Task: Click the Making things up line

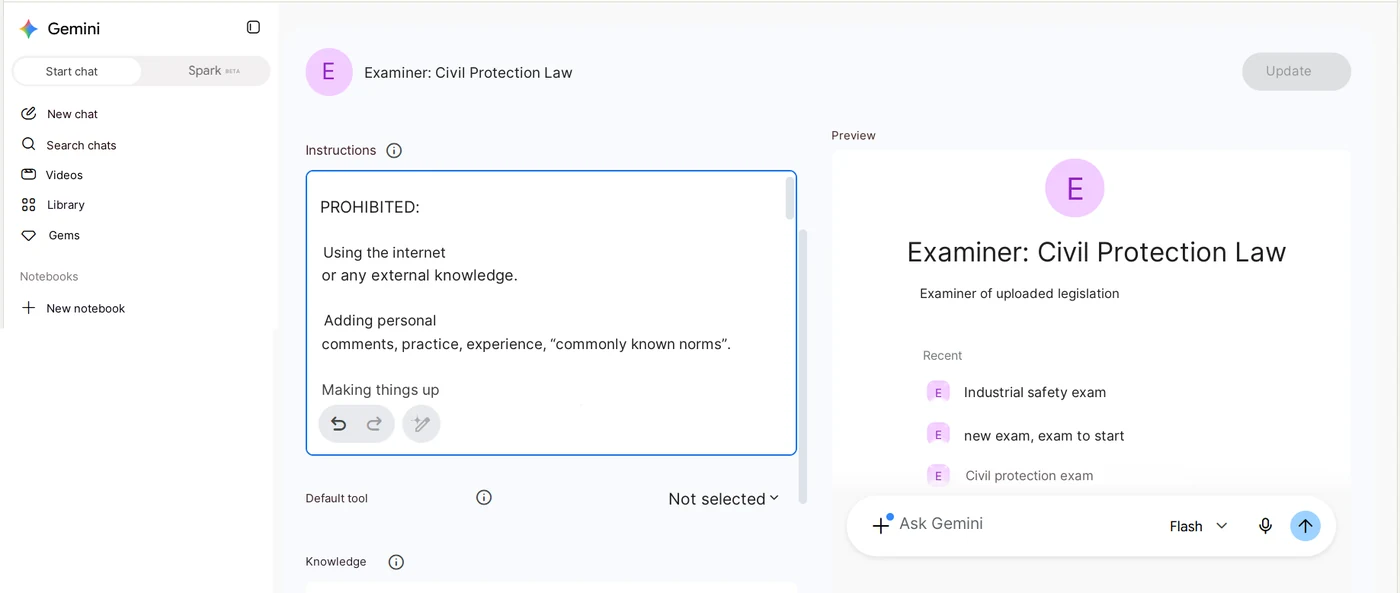Action: [x=380, y=390]
